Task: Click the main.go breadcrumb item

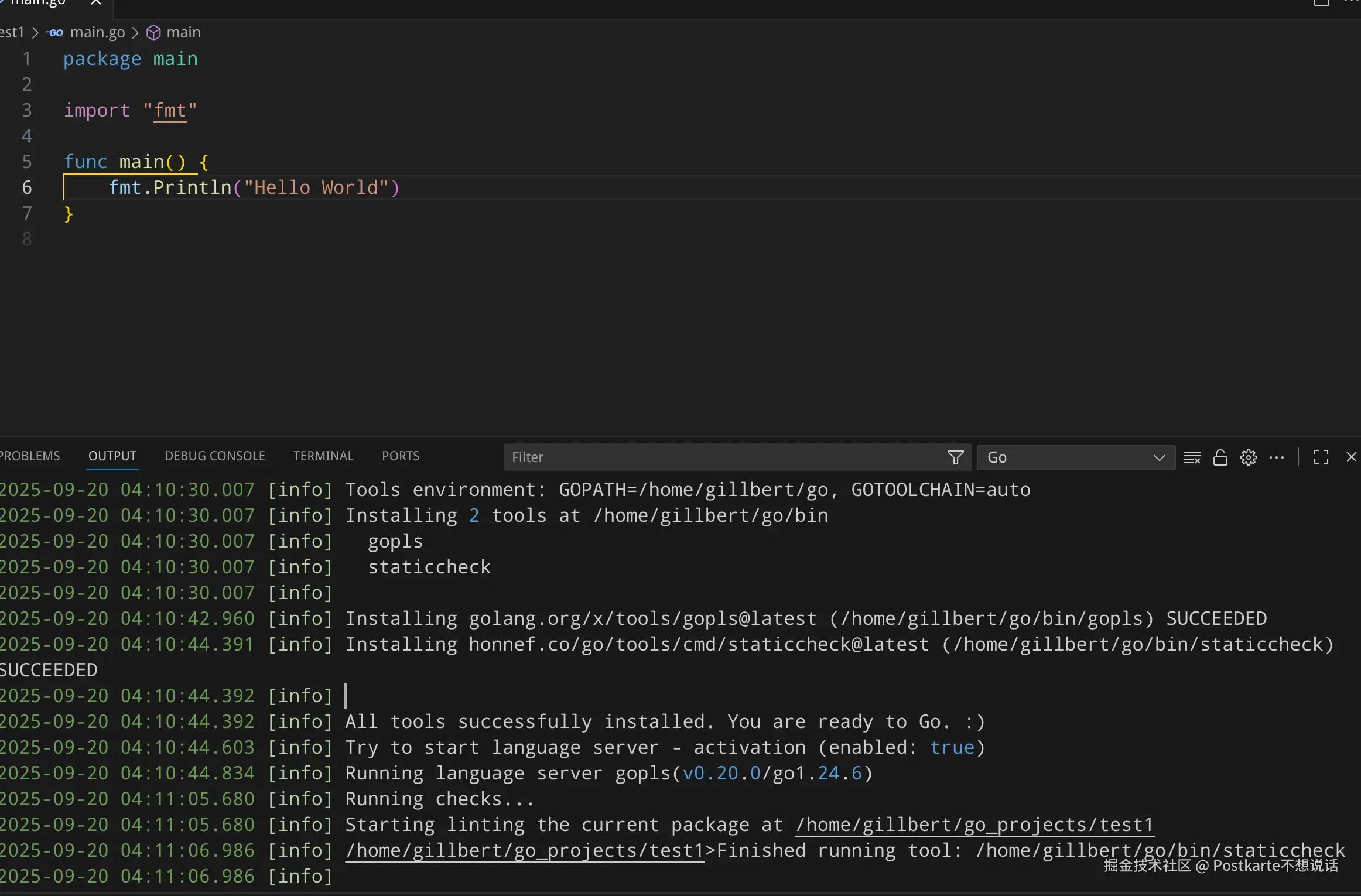Action: pyautogui.click(x=97, y=32)
